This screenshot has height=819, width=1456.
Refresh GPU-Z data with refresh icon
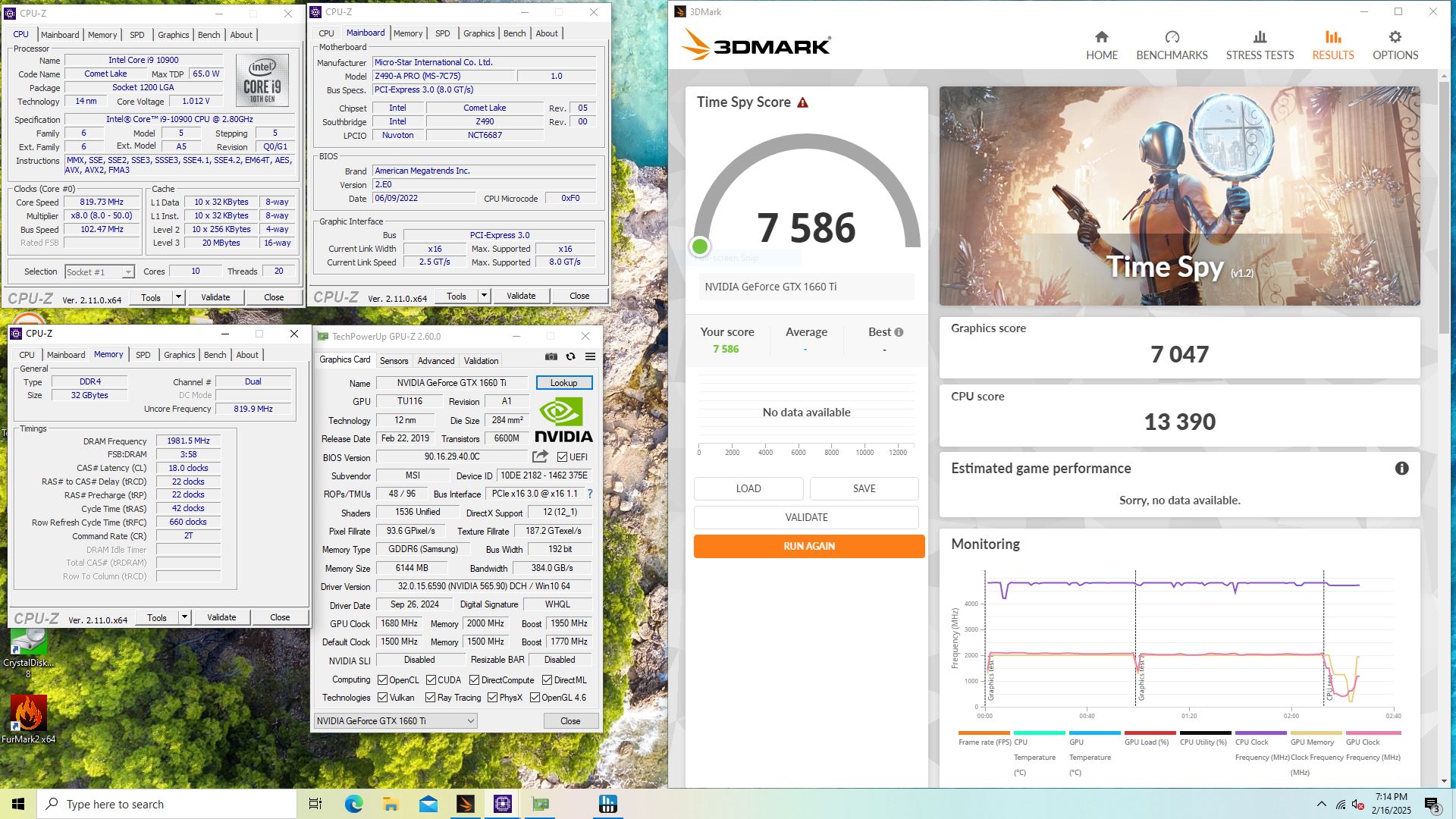pyautogui.click(x=570, y=356)
